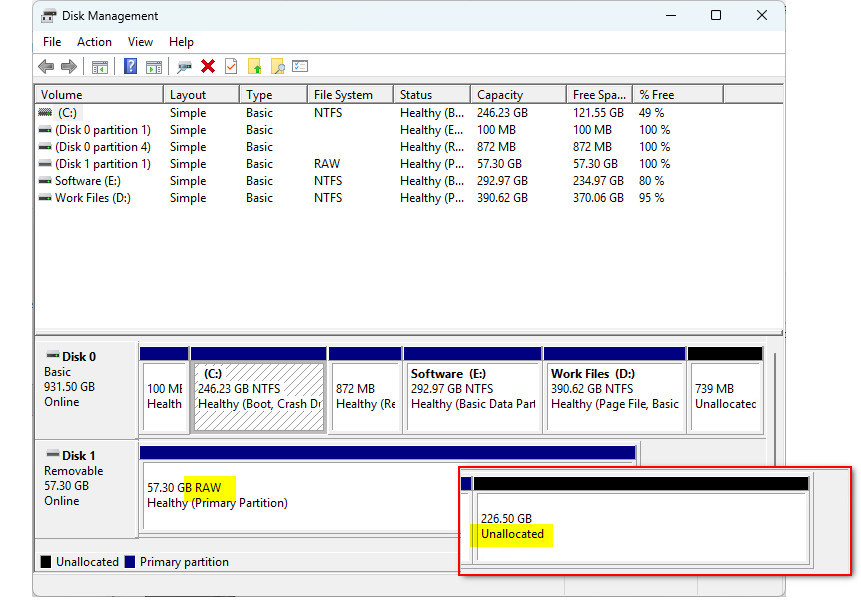The height and width of the screenshot is (602, 861).
Task: Click the disk pane vertical scrollbar
Action: click(775, 409)
